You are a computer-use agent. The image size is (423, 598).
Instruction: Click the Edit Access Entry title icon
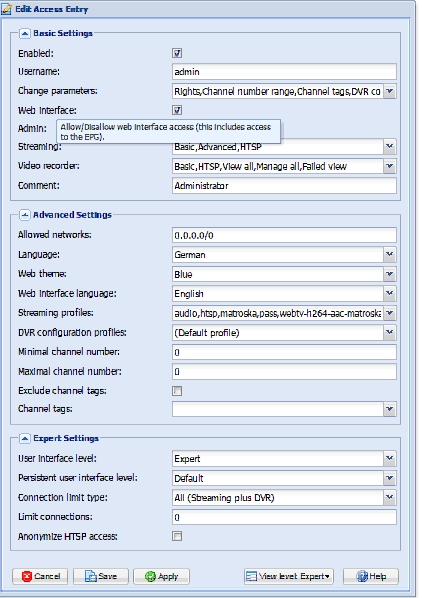point(6,9)
